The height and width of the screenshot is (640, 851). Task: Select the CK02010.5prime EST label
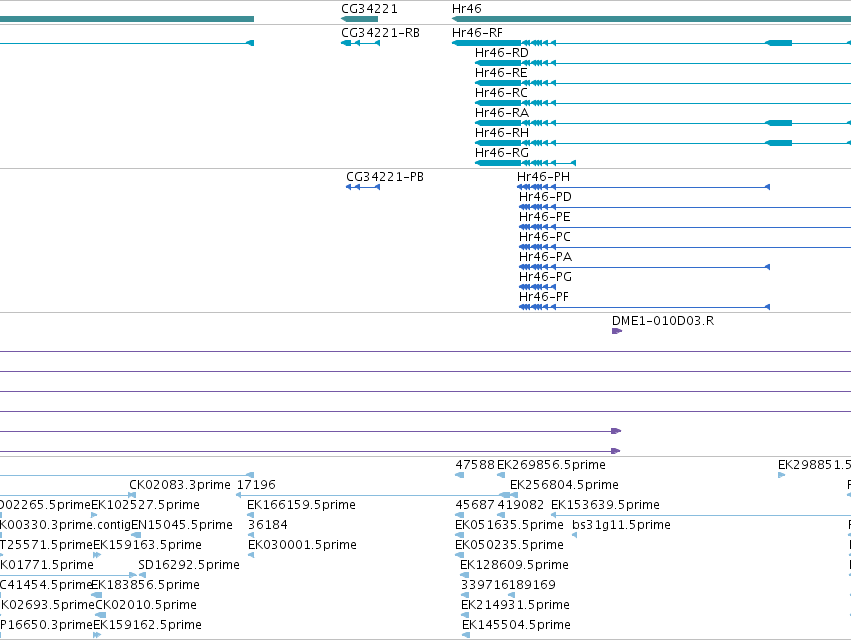coord(146,606)
